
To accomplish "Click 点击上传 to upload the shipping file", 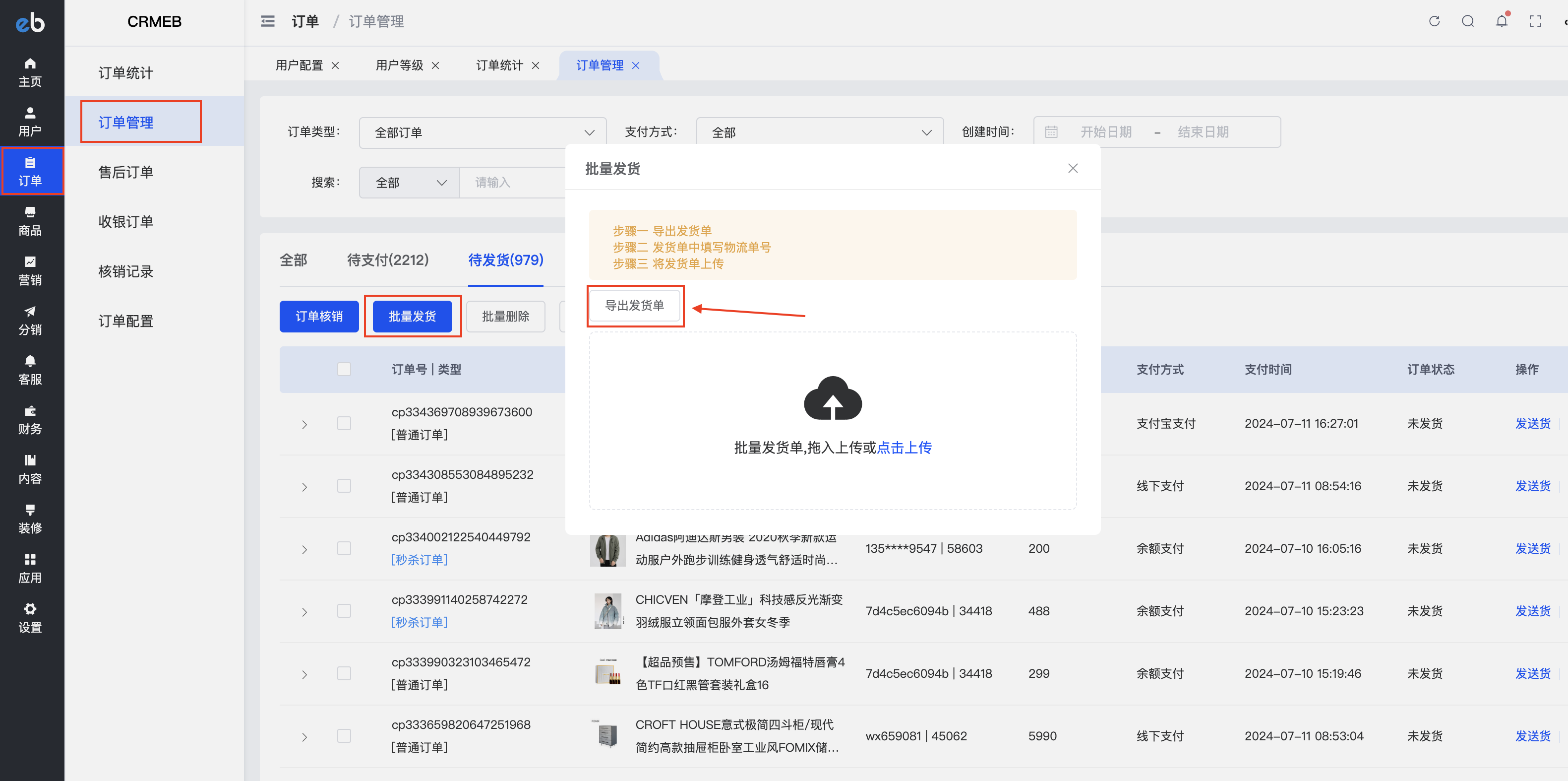I will [905, 448].
